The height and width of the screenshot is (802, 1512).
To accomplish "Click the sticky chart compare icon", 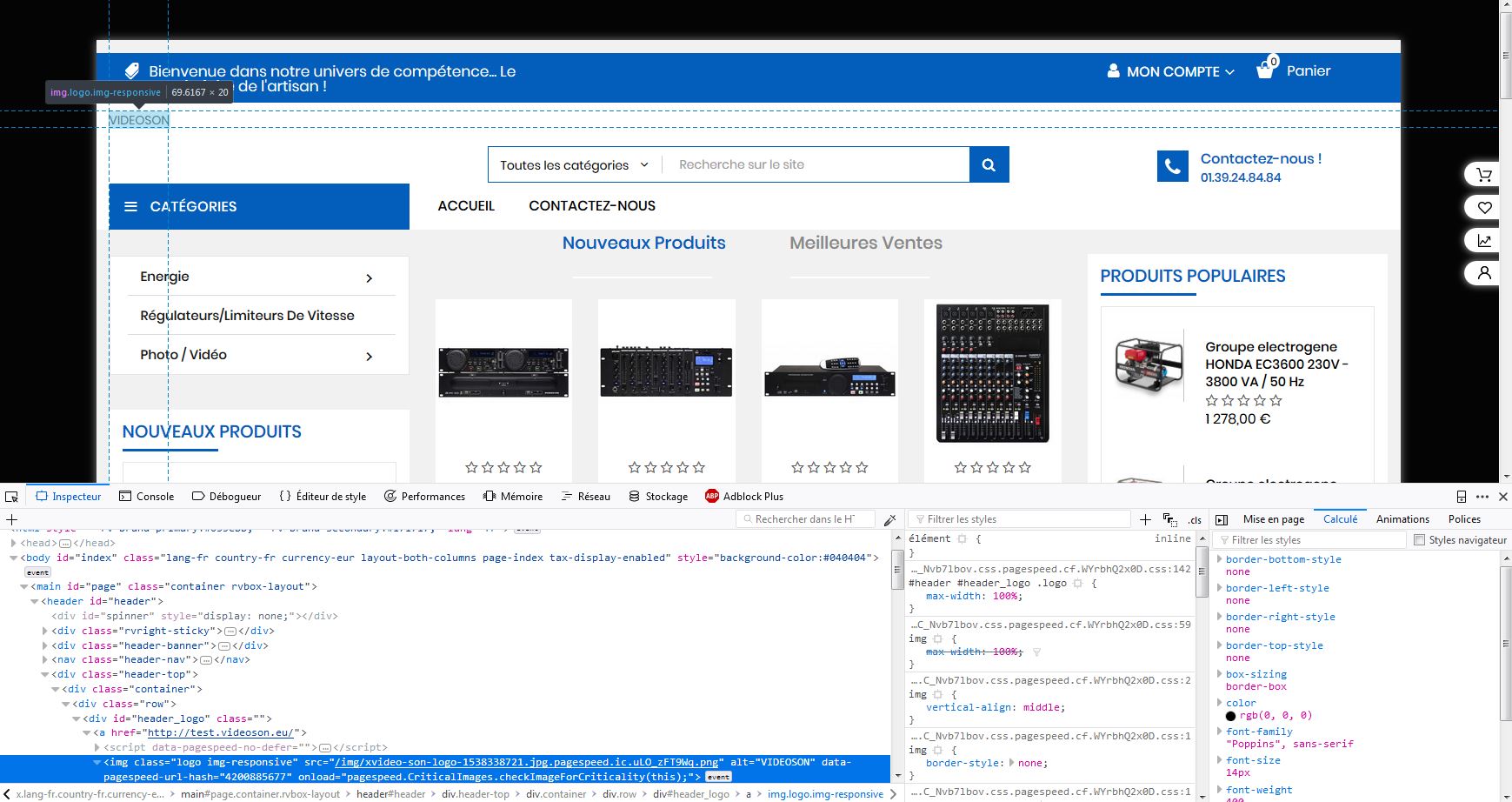I will [x=1484, y=240].
